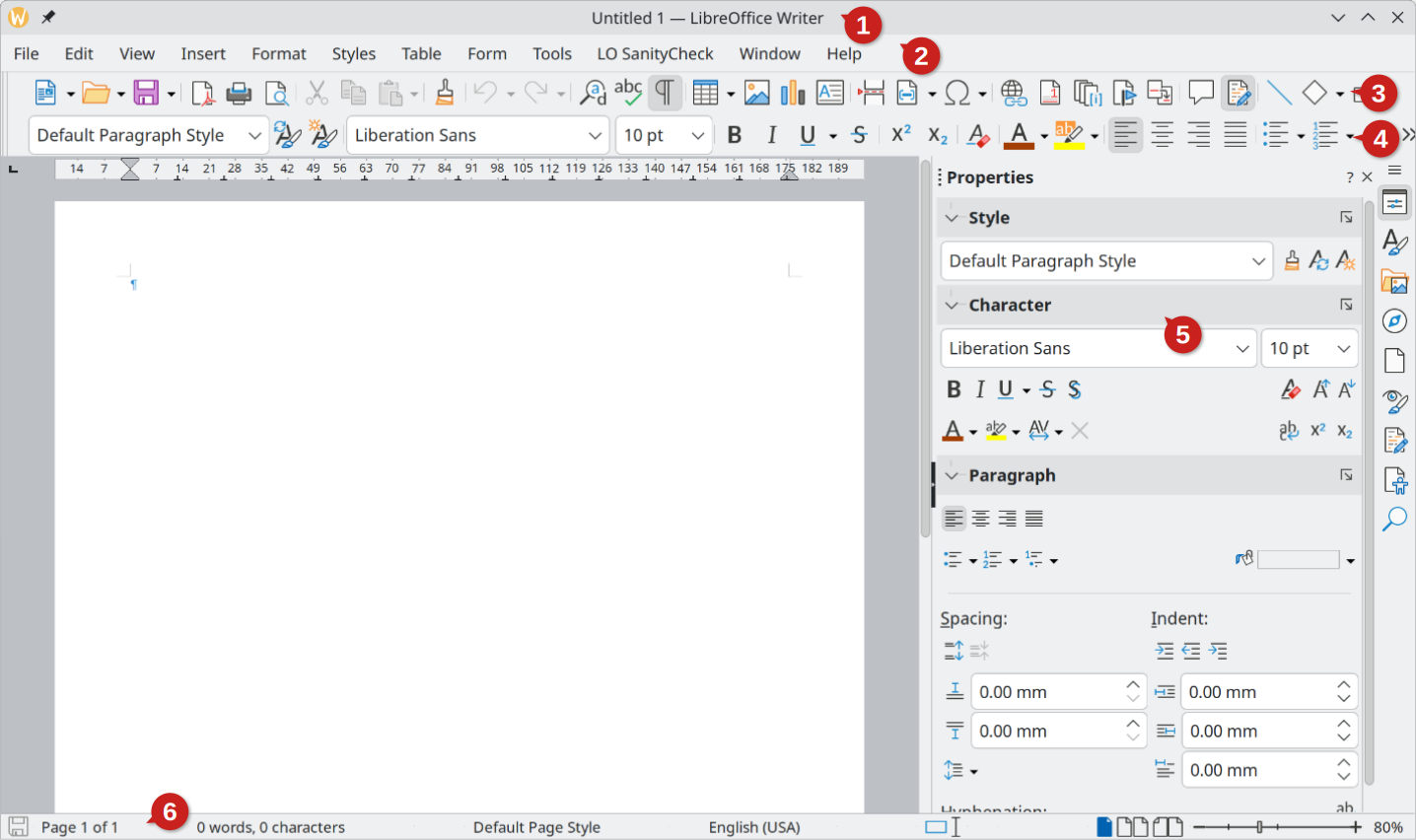
Task: Run the spelling check from the toolbar
Action: click(x=628, y=92)
